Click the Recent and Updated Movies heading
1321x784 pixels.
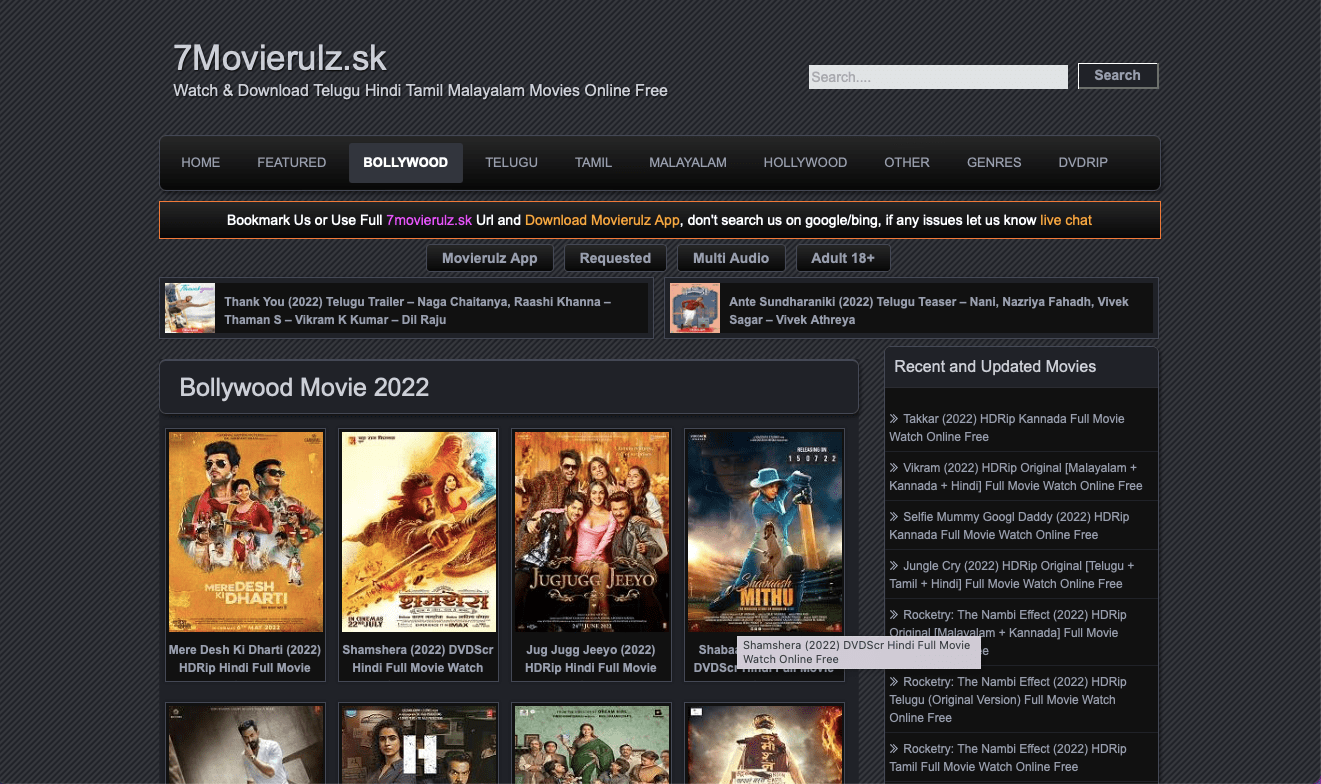coord(995,367)
